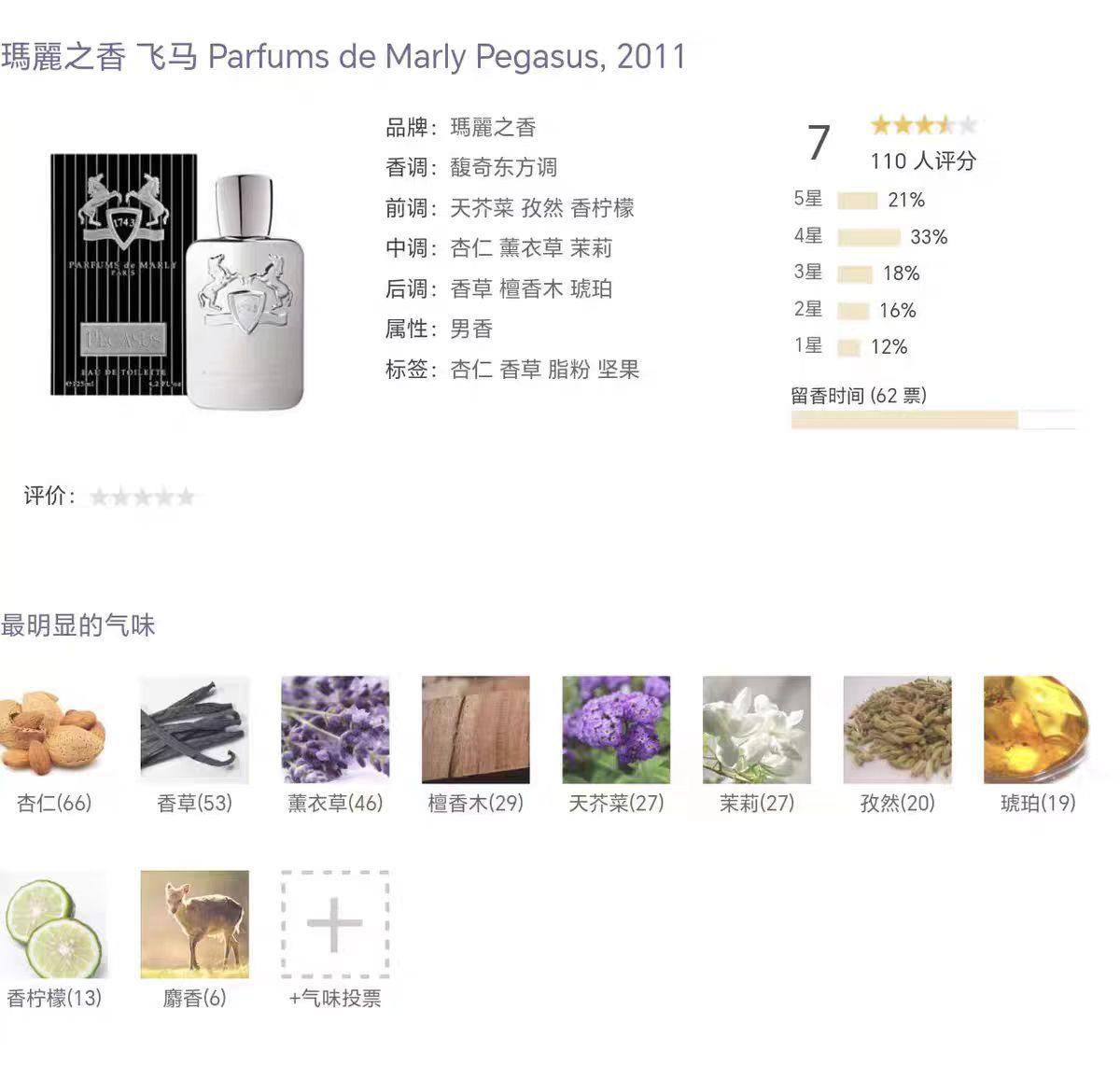Add a scent vote with plus box
Image resolution: width=1120 pixels, height=1079 pixels.
pos(335,925)
